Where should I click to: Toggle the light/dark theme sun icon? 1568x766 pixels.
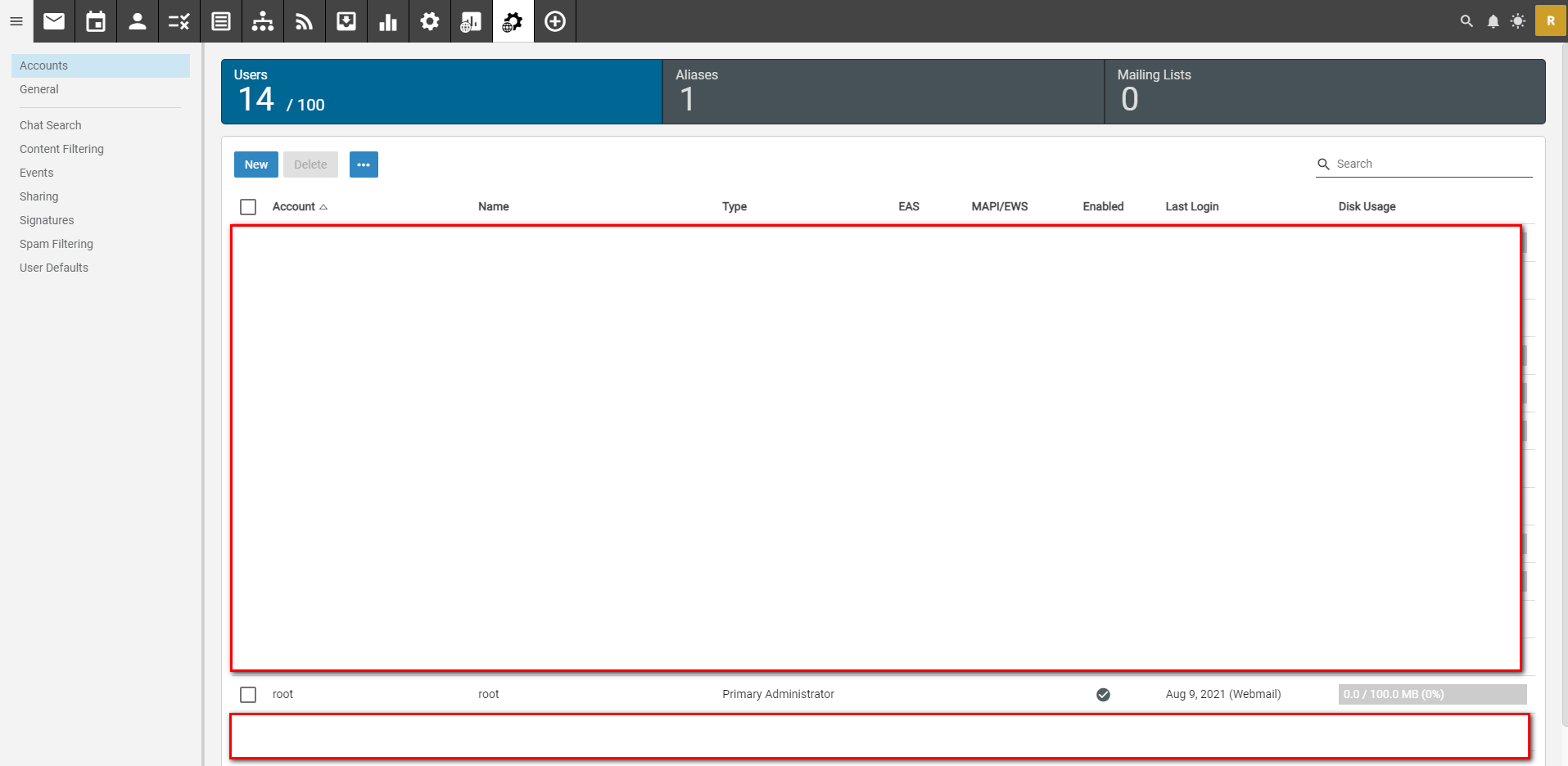[x=1517, y=21]
